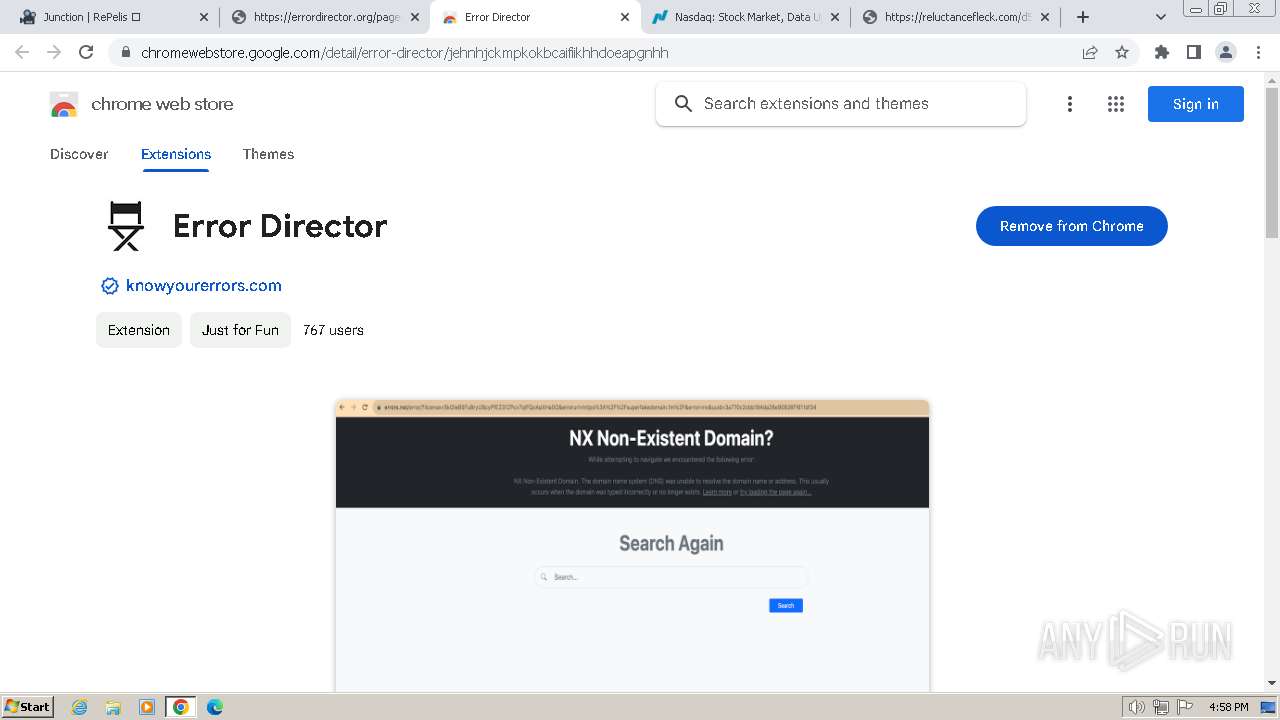
Task: Open the Windows Start menu
Action: point(28,707)
